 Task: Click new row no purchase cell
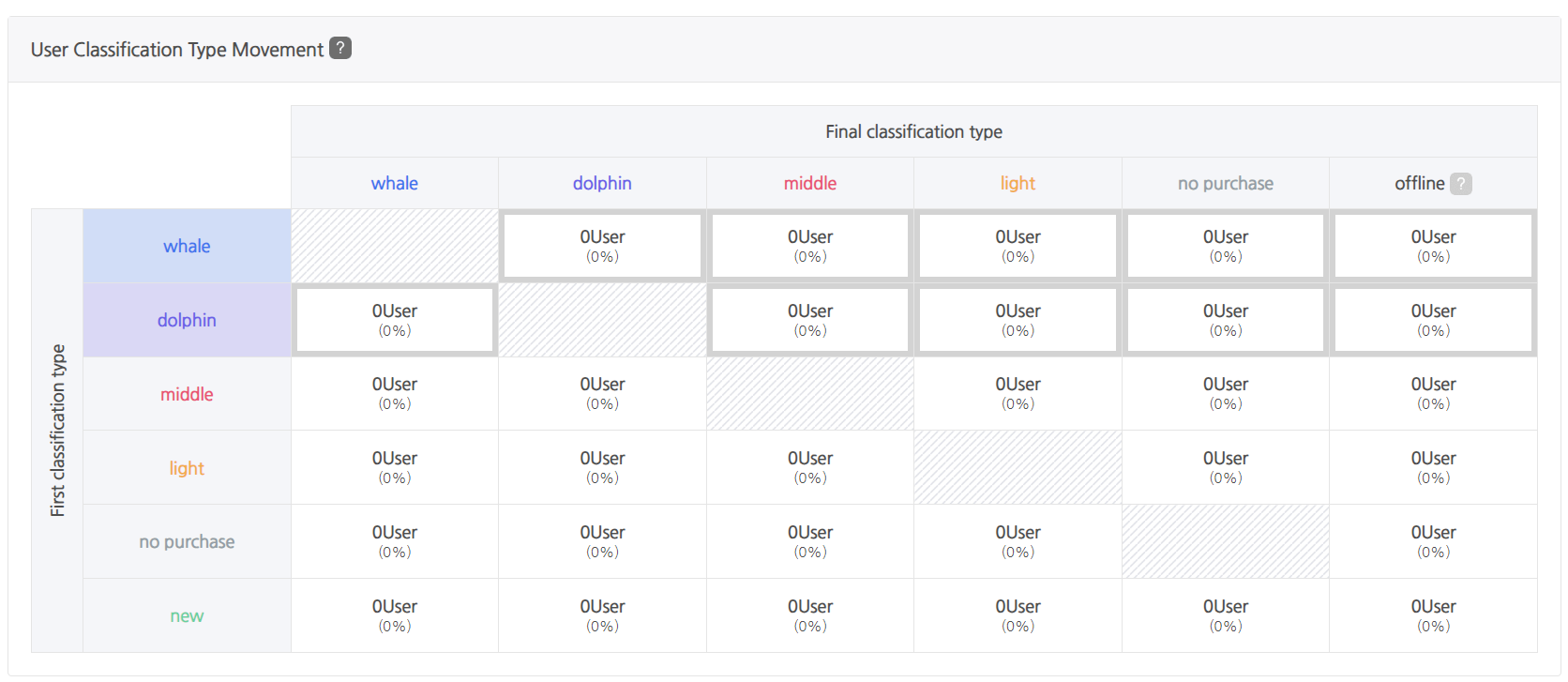pyautogui.click(x=1226, y=615)
